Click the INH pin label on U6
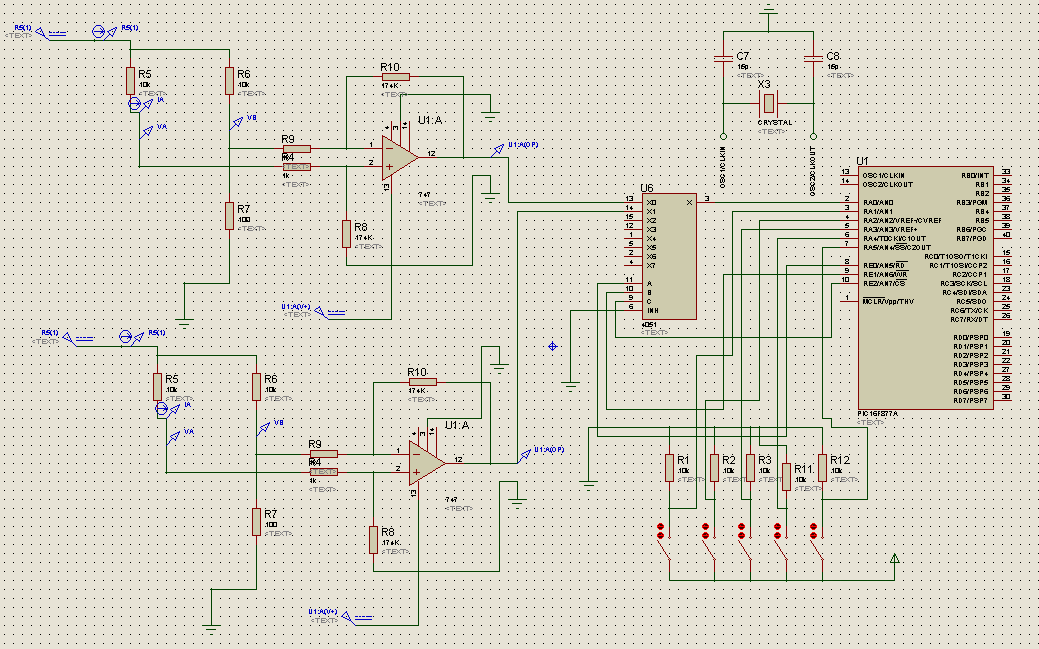 653,310
